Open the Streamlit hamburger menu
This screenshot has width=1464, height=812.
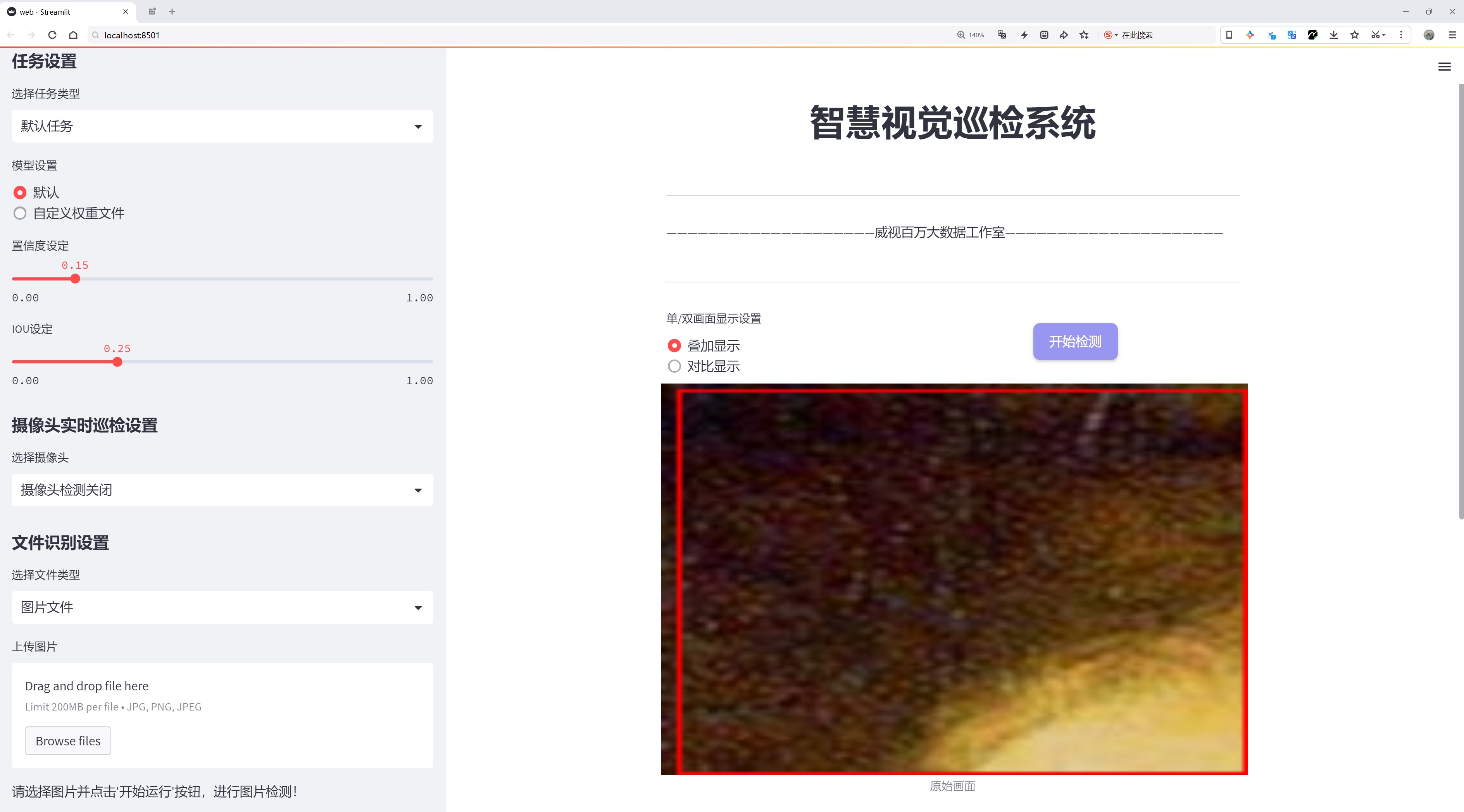[x=1444, y=67]
